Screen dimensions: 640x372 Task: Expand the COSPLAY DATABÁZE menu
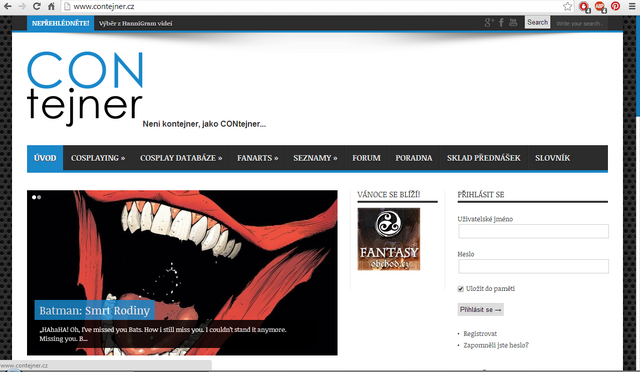coord(181,158)
